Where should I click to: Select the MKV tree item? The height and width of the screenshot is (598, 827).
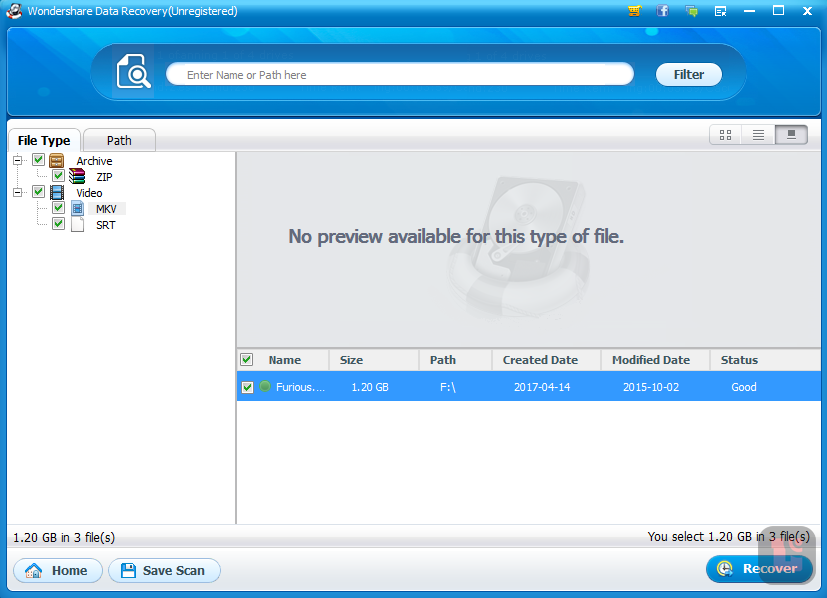106,209
